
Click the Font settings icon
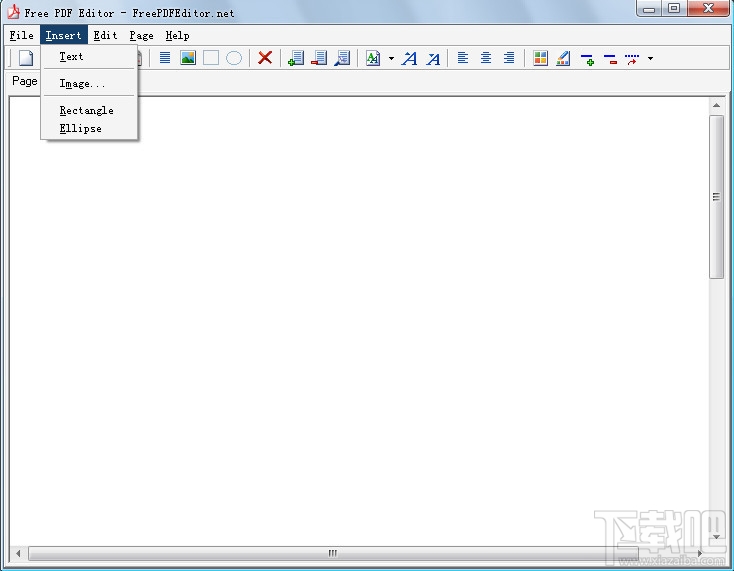[x=373, y=58]
